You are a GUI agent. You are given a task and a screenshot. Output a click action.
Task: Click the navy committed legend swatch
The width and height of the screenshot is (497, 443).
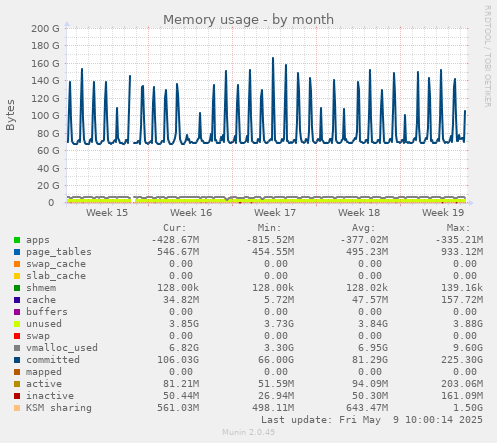coord(17,360)
